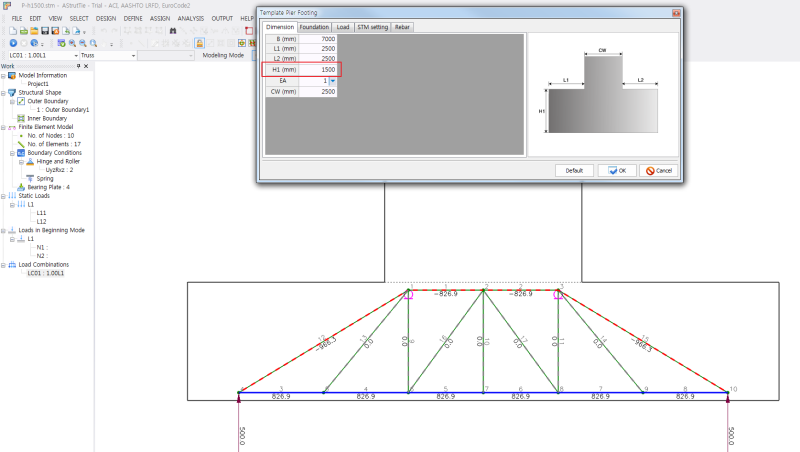This screenshot has width=800, height=452.
Task: Click the Model Information tree icon
Action: point(12,76)
